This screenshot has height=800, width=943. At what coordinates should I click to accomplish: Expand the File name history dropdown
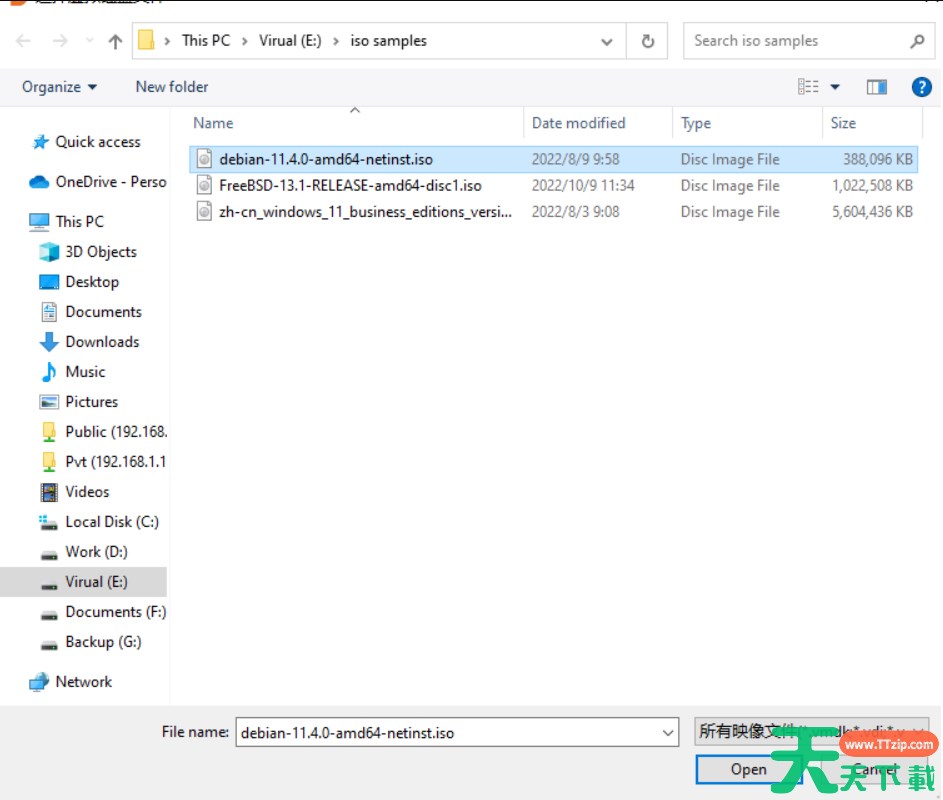(668, 733)
